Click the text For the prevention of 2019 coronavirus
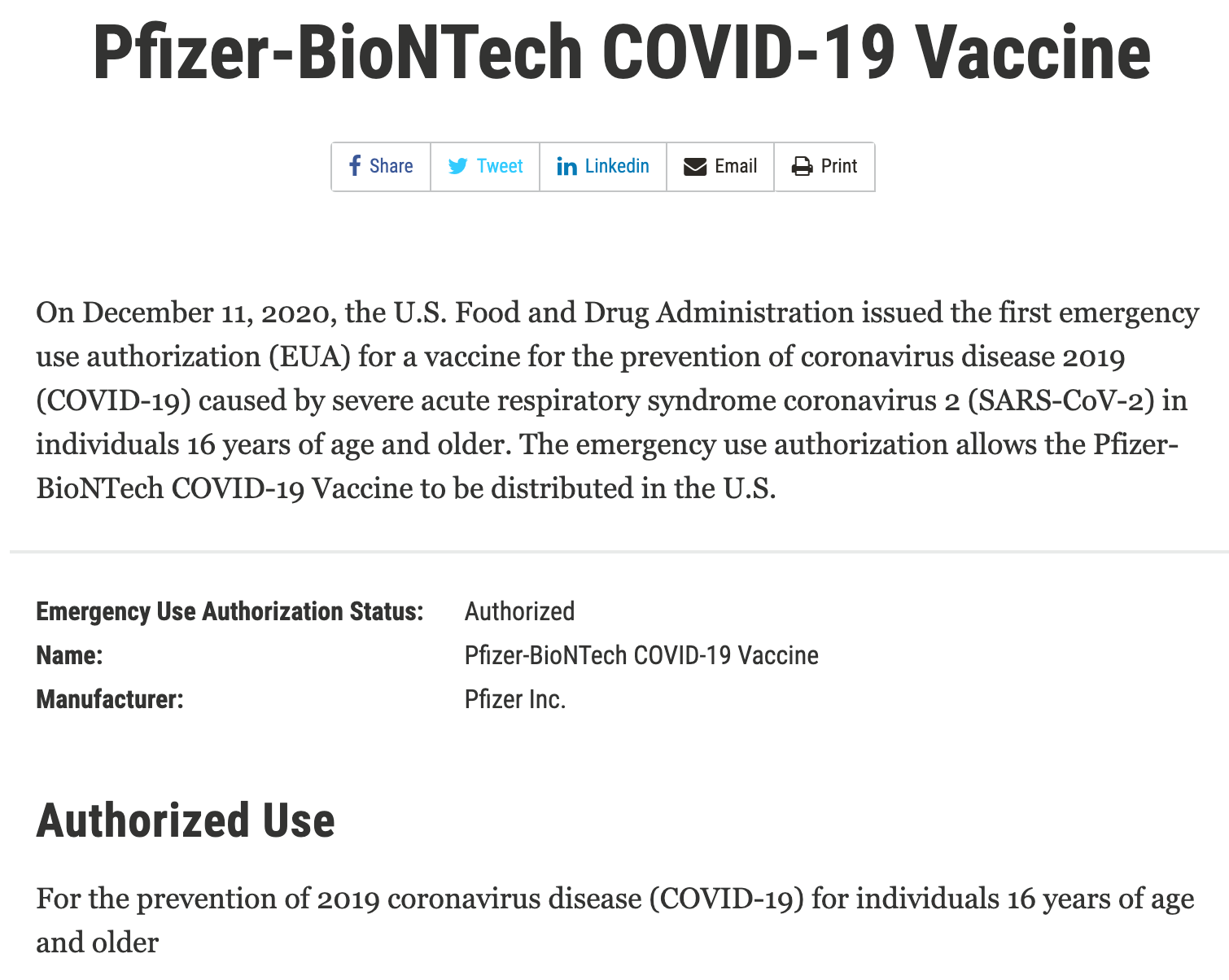1229x980 pixels. coord(615,920)
